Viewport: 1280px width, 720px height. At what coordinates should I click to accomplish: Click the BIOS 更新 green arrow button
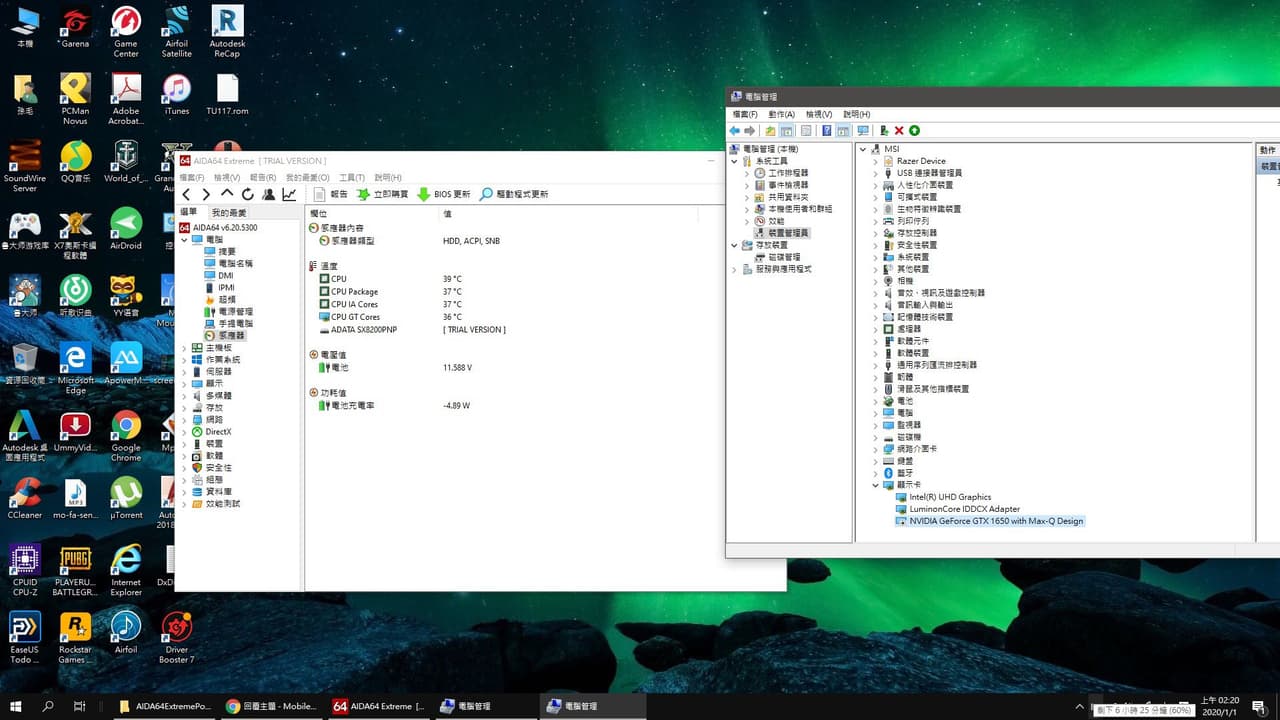click(x=444, y=194)
